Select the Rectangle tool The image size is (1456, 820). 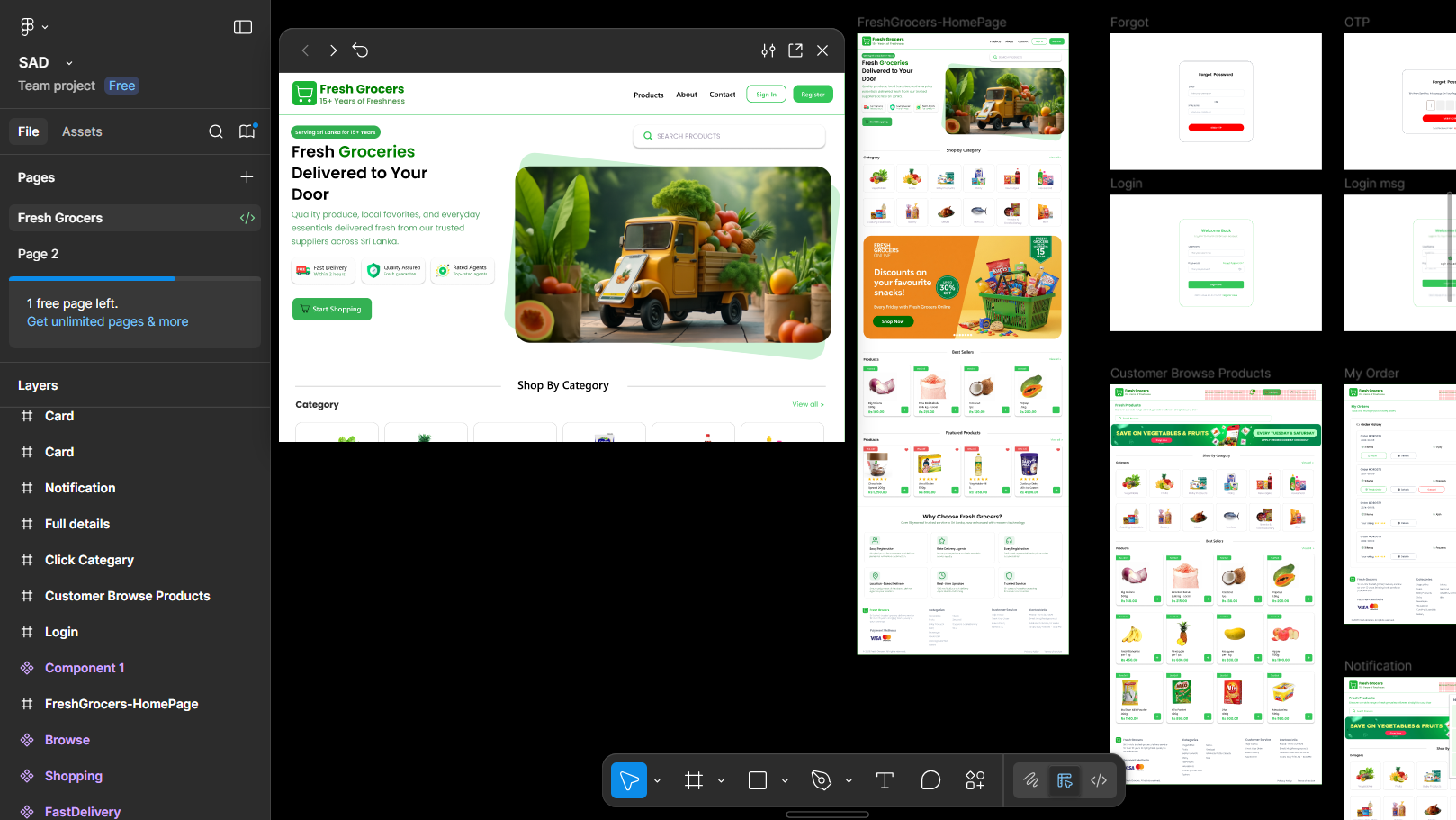tap(757, 780)
